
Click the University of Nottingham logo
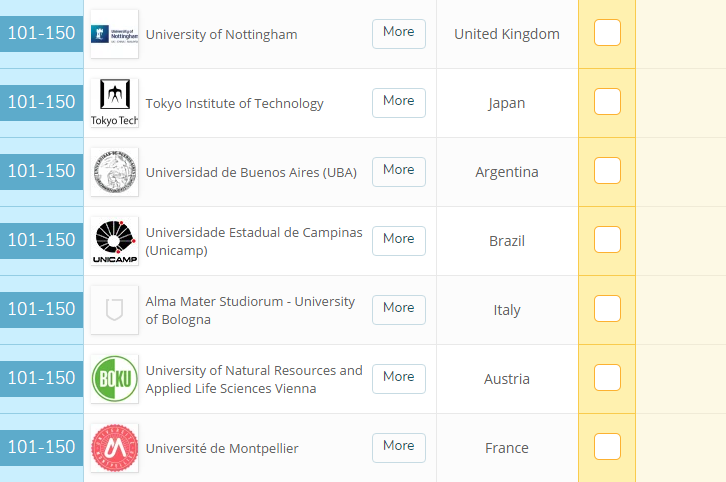[114, 34]
